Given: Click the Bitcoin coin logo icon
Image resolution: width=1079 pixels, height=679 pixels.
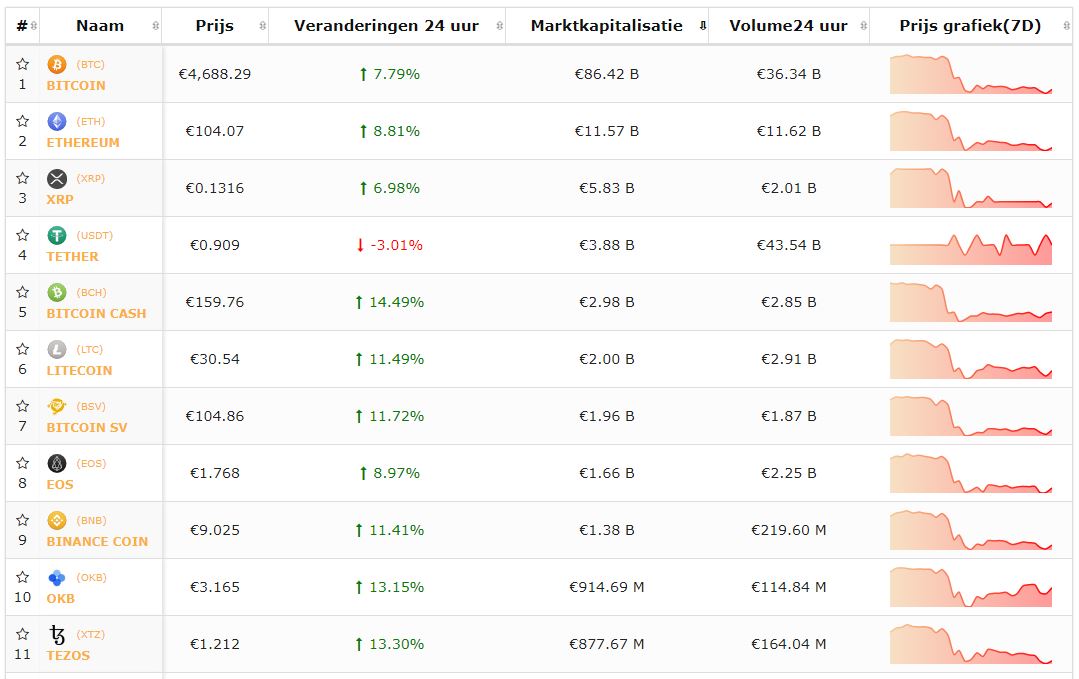Looking at the screenshot, I should click(57, 65).
